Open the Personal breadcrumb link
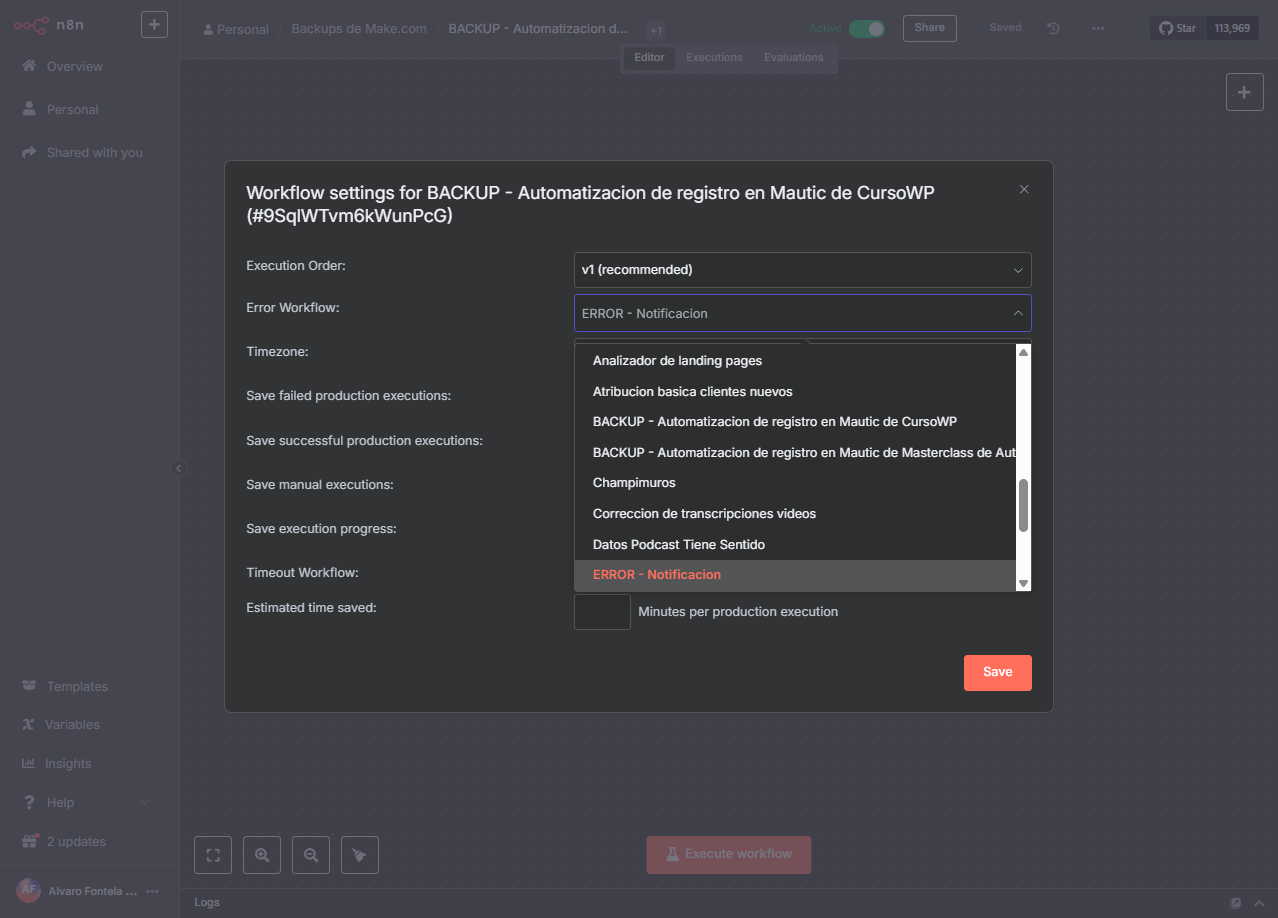The height and width of the screenshot is (918, 1278). (x=236, y=29)
